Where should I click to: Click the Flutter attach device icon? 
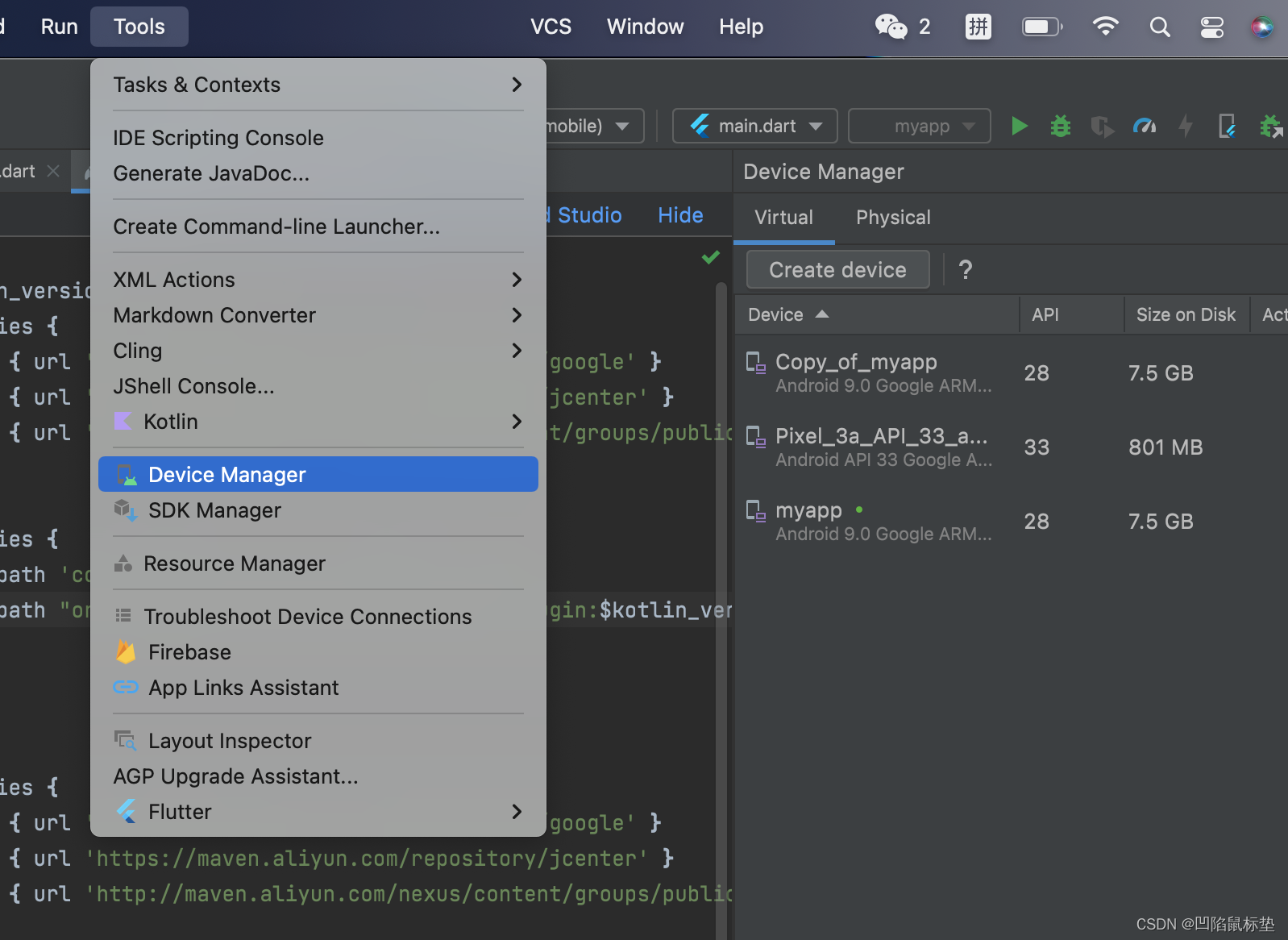(1227, 126)
